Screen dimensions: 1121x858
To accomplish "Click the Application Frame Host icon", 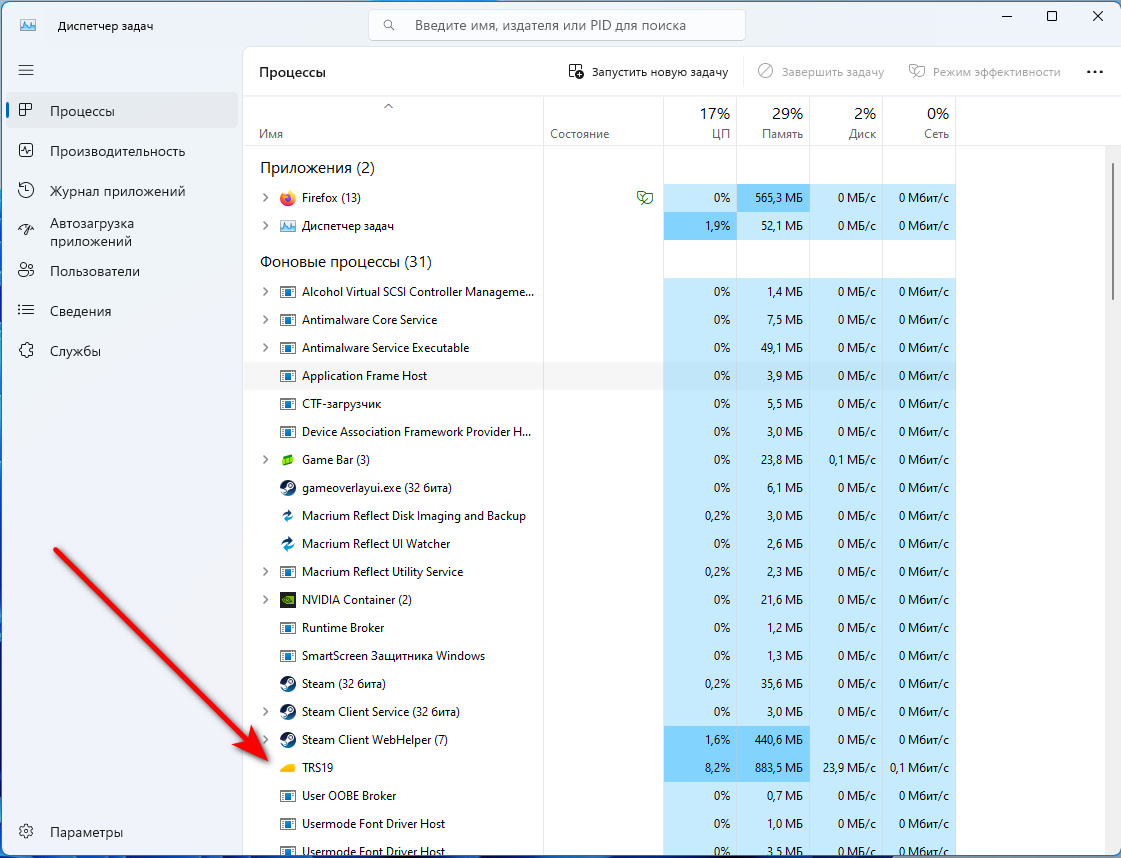I will point(287,376).
